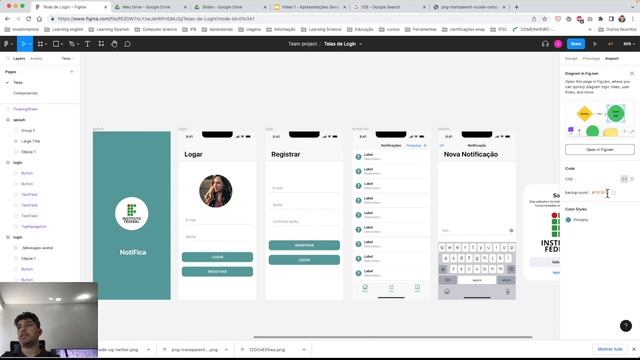Click Team project breadcrumb link

[x=302, y=44]
